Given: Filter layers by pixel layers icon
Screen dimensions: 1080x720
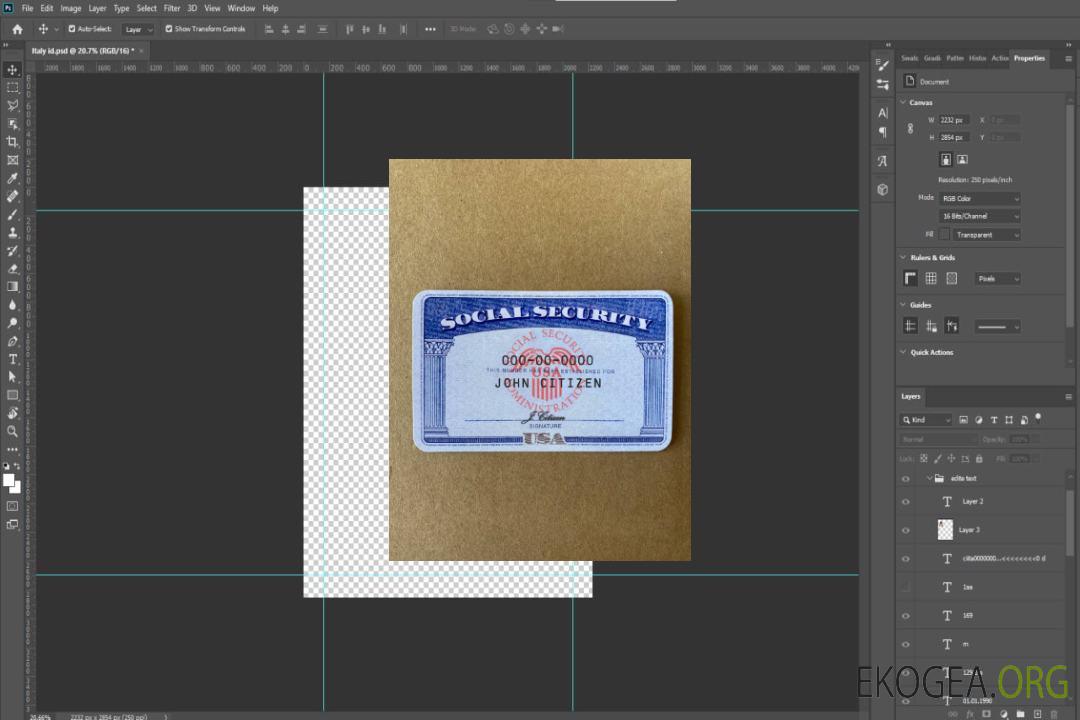Looking at the screenshot, I should [x=964, y=420].
